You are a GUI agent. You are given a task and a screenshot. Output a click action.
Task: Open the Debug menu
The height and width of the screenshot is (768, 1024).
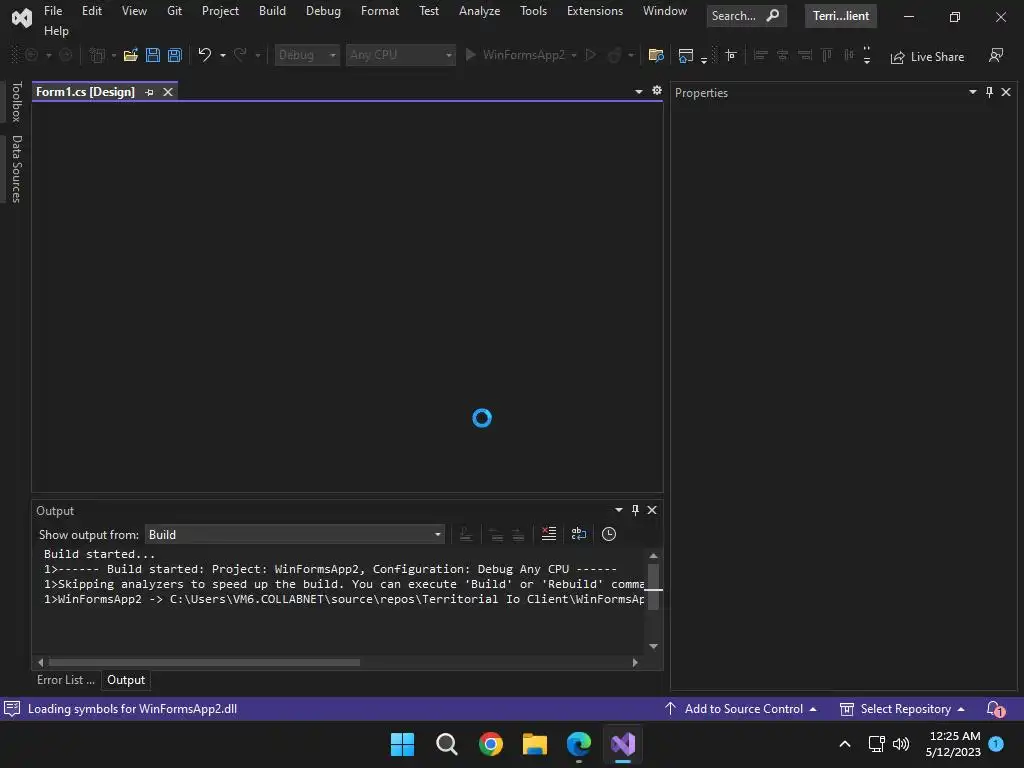point(323,11)
